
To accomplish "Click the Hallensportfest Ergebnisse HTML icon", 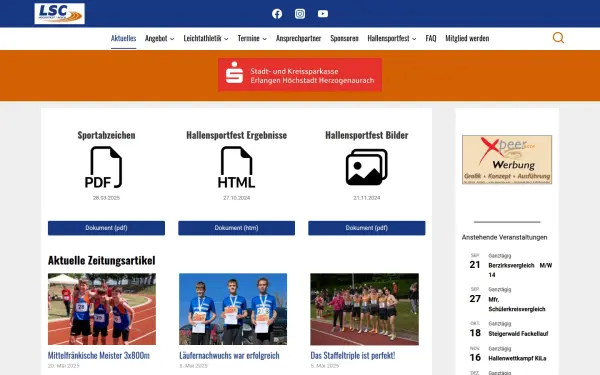I will click(x=236, y=167).
